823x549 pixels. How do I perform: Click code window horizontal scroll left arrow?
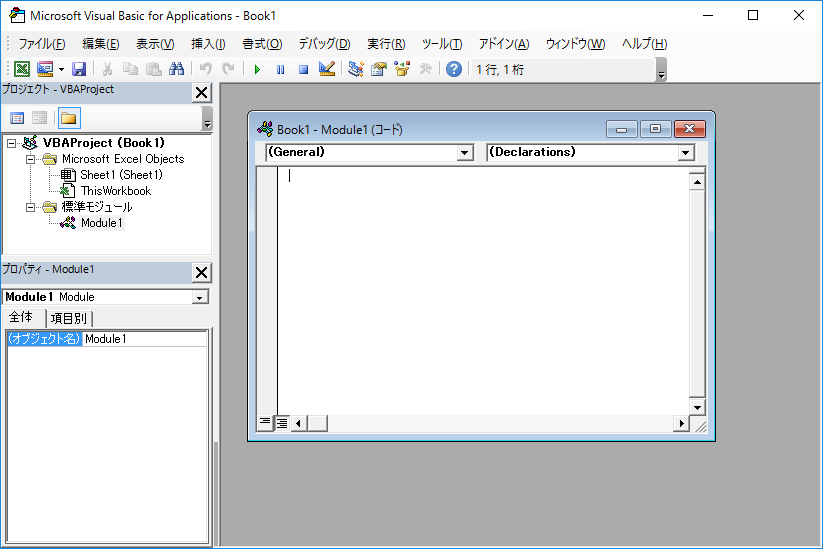pos(299,423)
